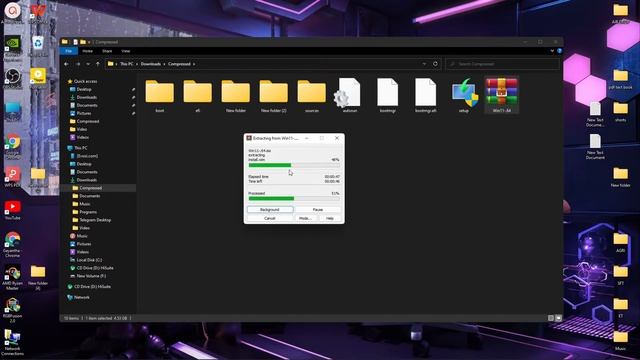Image resolution: width=640 pixels, height=360 pixels.
Task: Cancel the WinRAR extraction
Action: point(270,218)
